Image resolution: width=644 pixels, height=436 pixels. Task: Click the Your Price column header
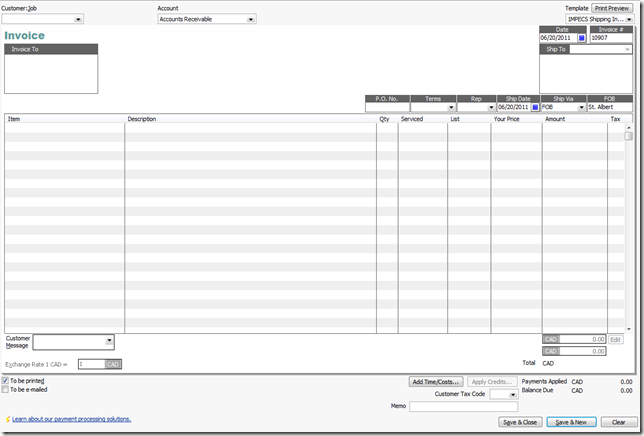pyautogui.click(x=516, y=119)
